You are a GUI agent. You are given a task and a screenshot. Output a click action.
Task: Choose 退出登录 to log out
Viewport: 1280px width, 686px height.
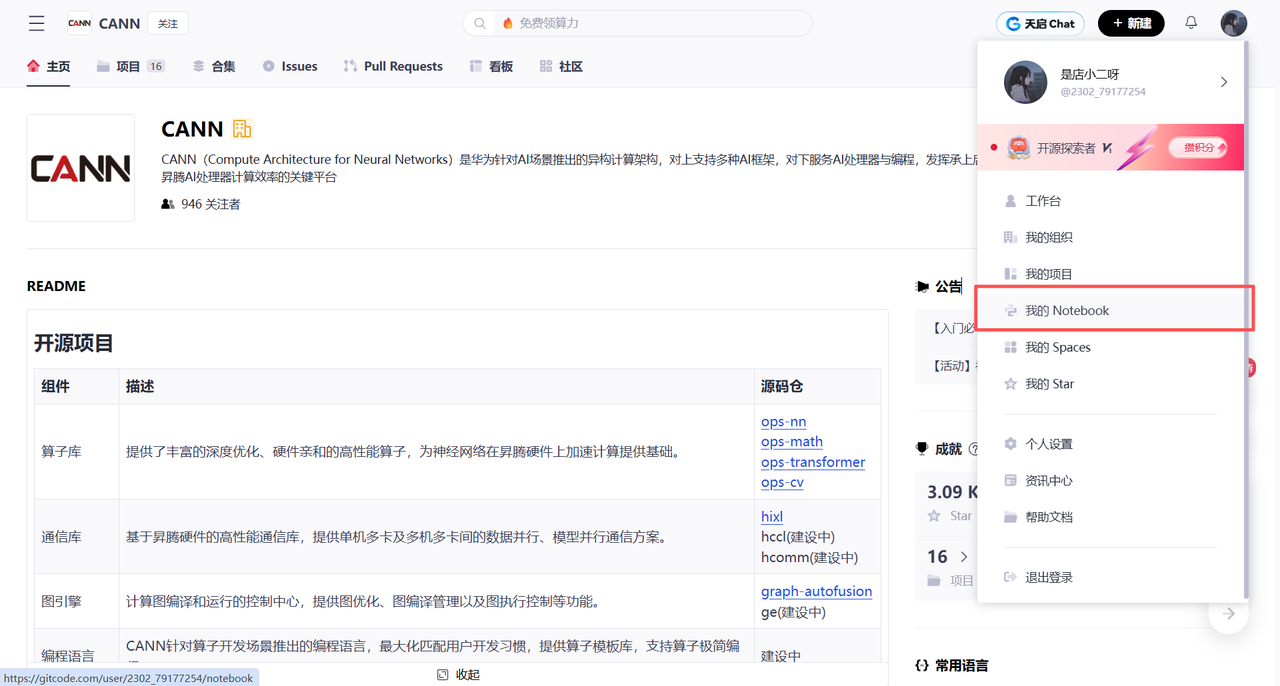click(x=1110, y=577)
